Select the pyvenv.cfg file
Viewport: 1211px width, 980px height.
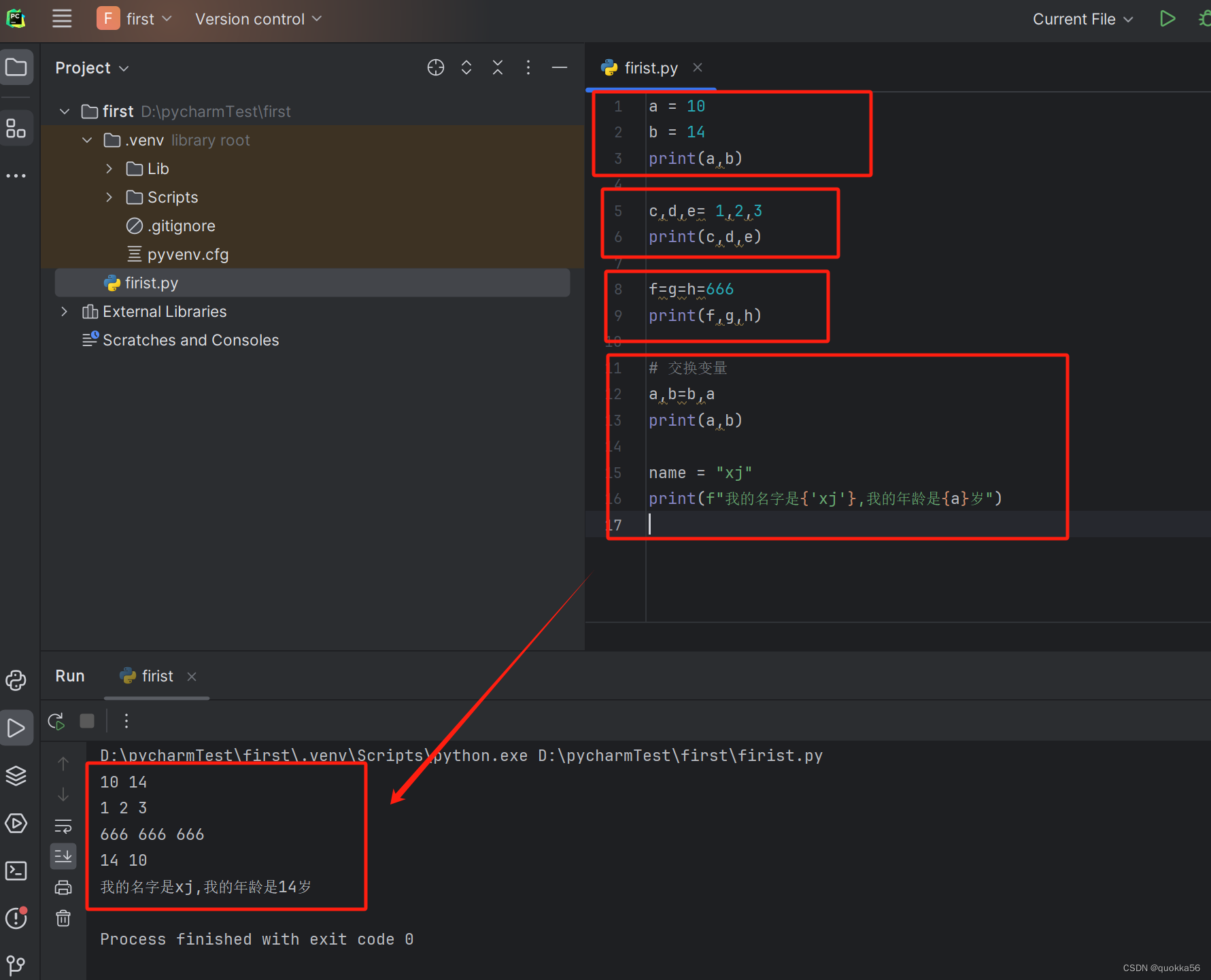178,254
